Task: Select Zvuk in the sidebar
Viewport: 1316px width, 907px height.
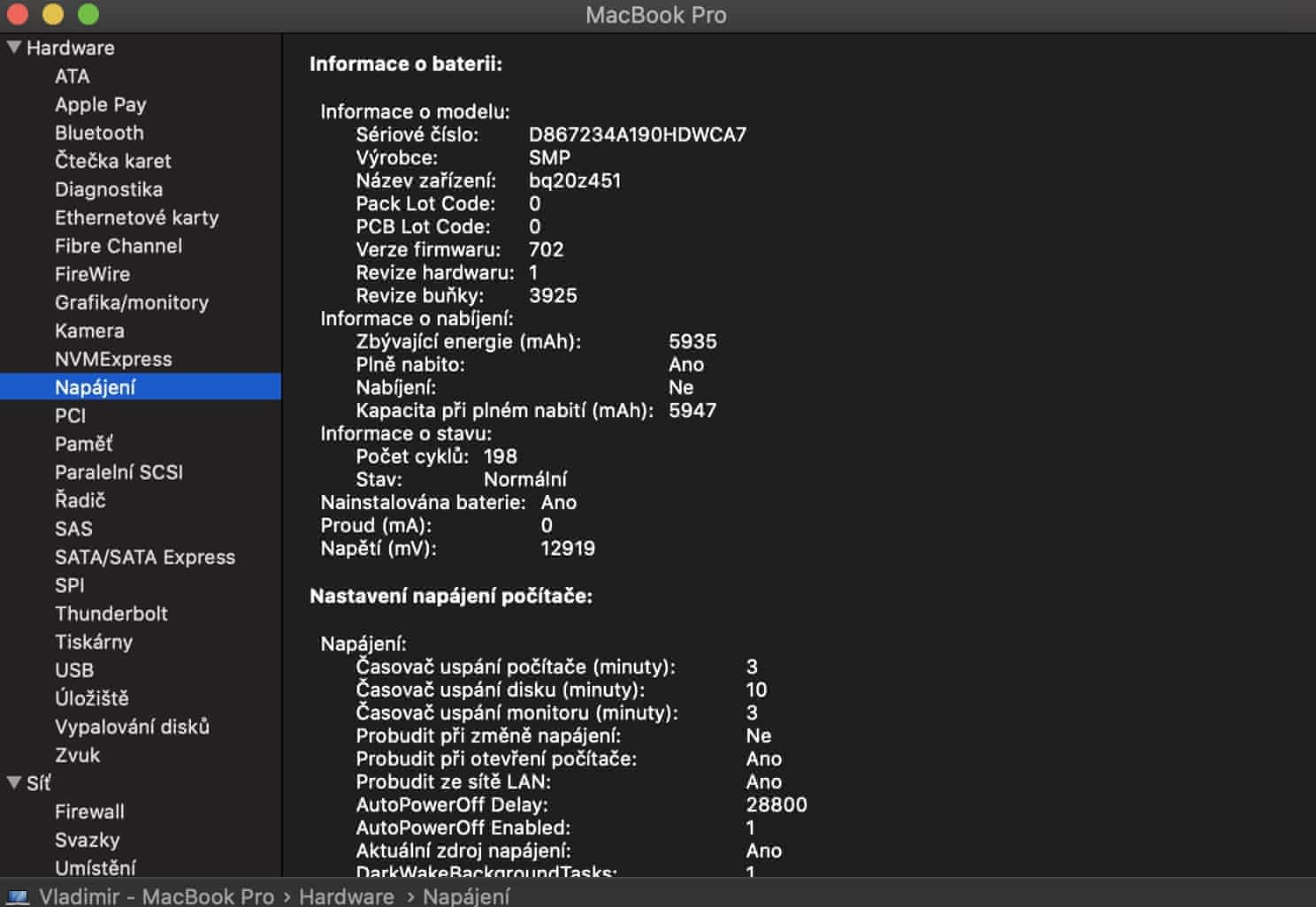Action: tap(77, 755)
